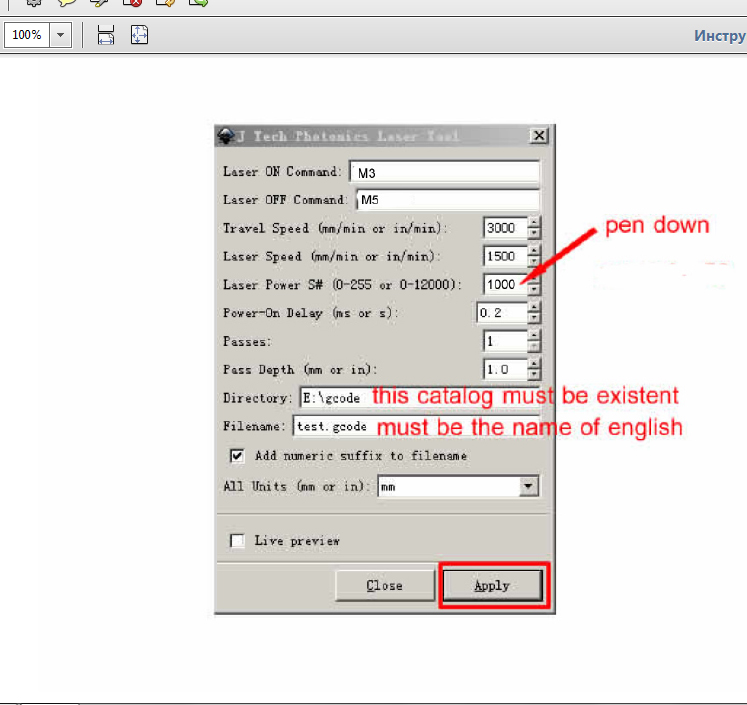Click the 'Laser Power S#' label
The height and width of the screenshot is (705, 747).
point(273,285)
